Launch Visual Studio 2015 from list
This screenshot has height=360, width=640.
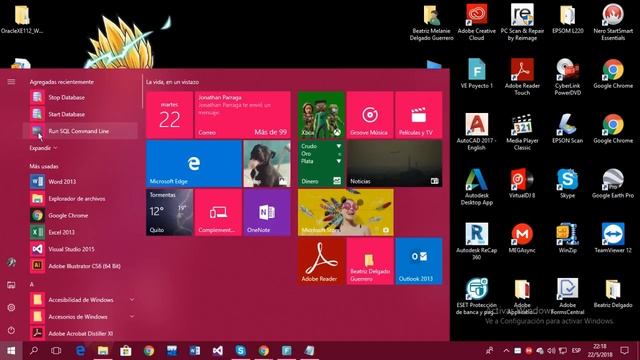point(80,249)
